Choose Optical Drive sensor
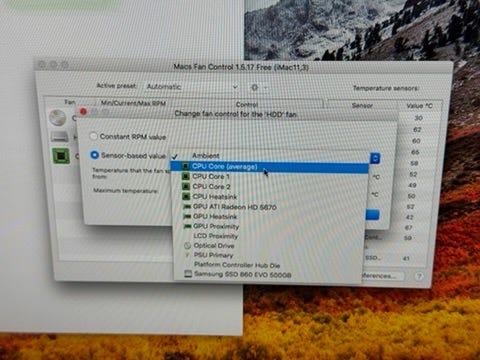Screen dimensions: 480x360 (x=269, y=246)
